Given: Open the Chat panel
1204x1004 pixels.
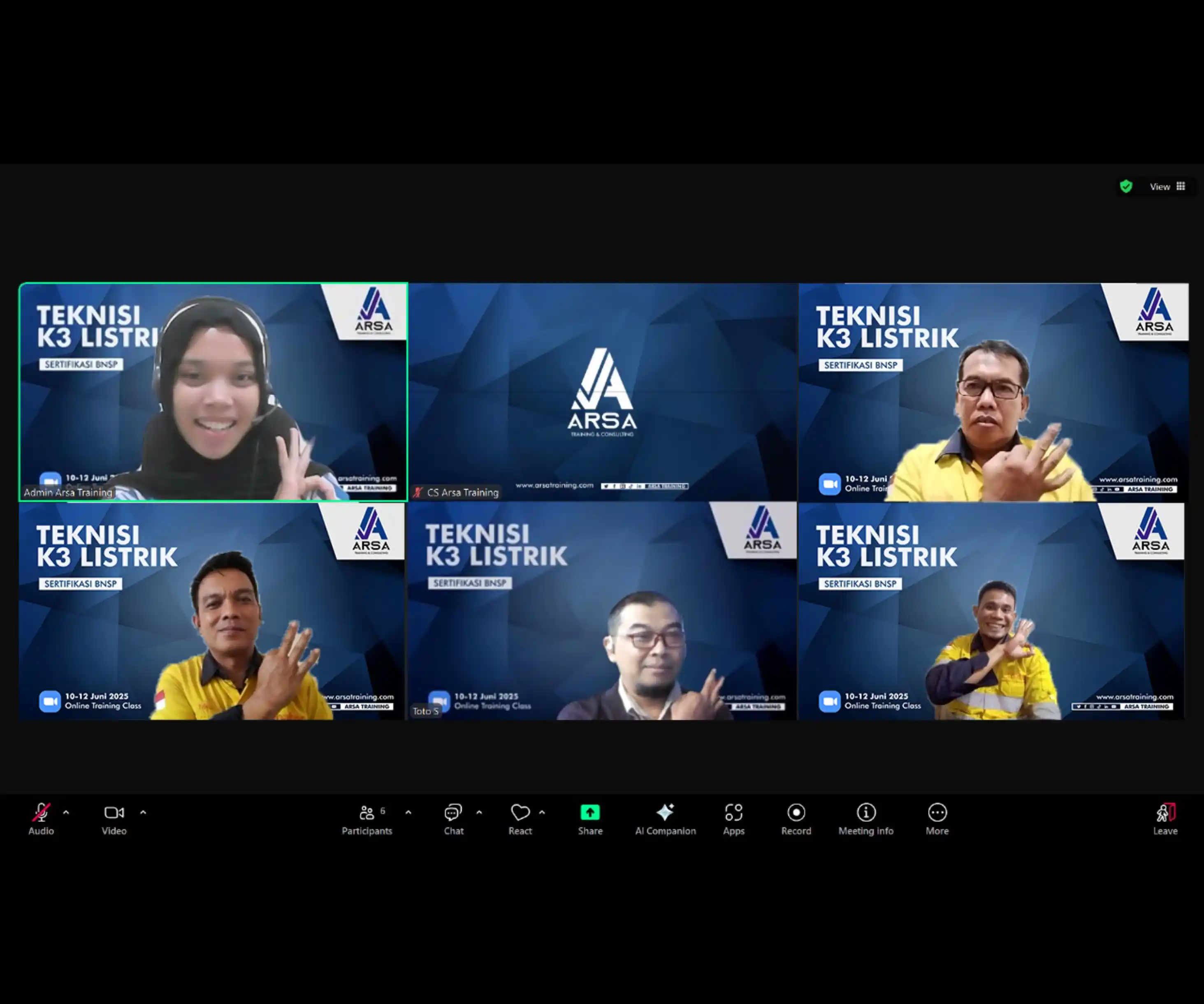Looking at the screenshot, I should pos(454,819).
